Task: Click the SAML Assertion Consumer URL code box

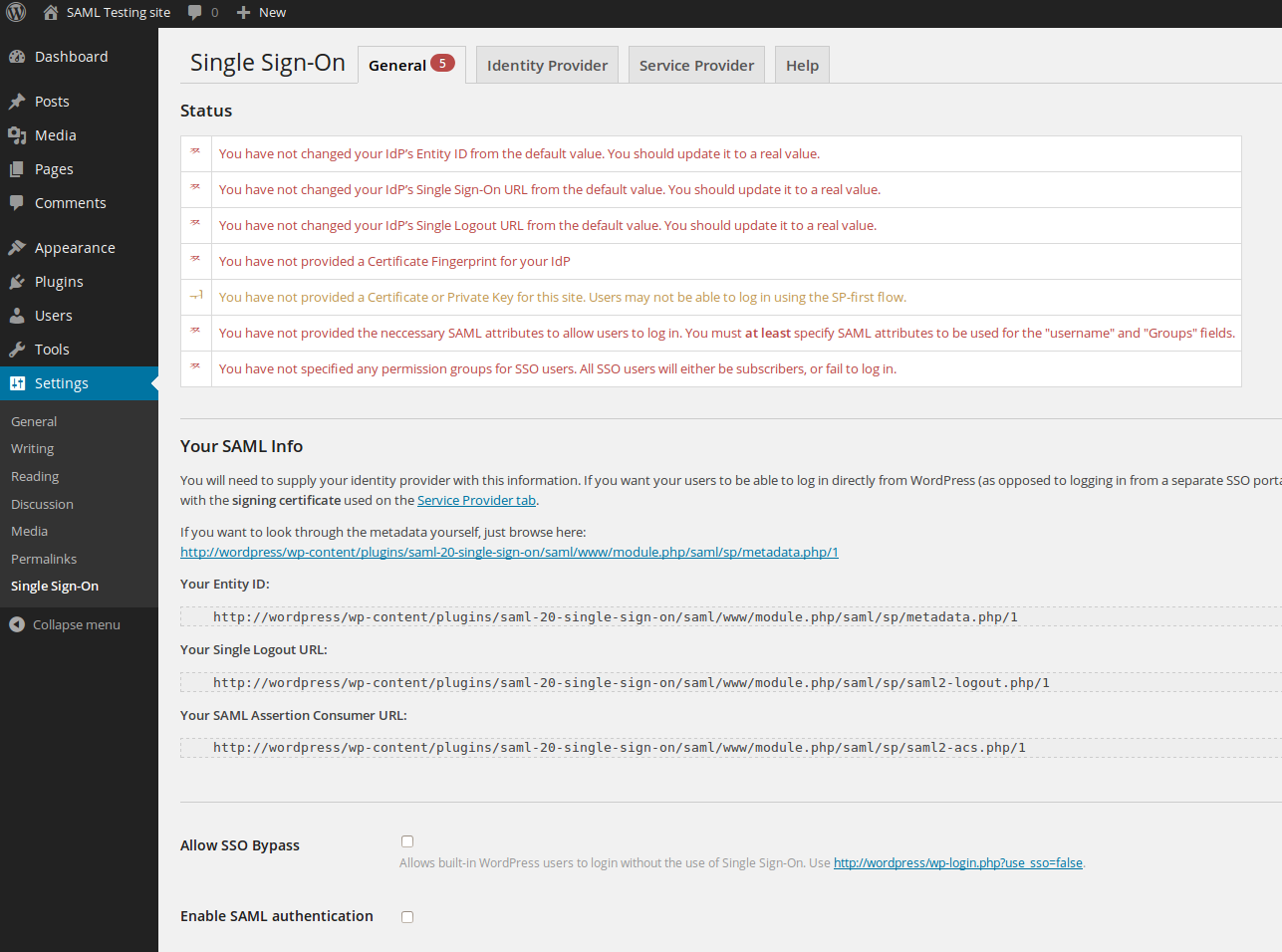Action: tap(731, 747)
